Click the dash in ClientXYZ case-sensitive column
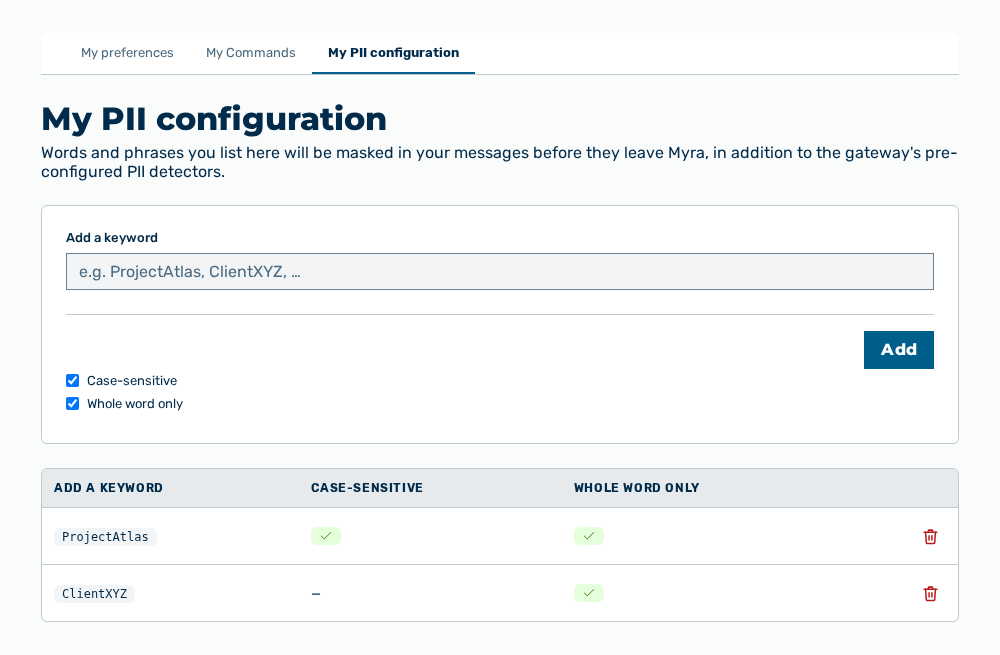 [x=316, y=594]
